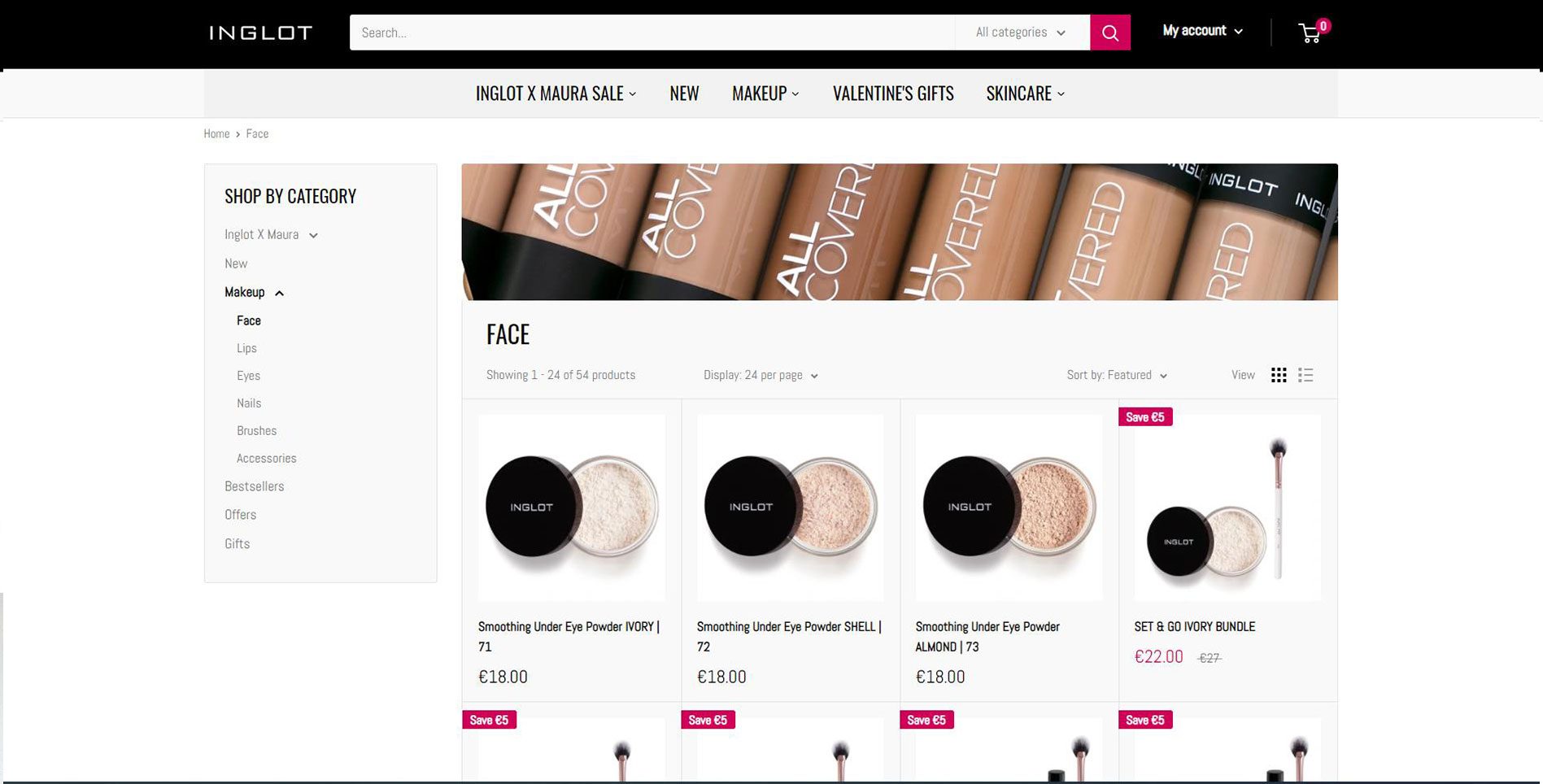
Task: Select New in sidebar categories
Action: click(236, 264)
